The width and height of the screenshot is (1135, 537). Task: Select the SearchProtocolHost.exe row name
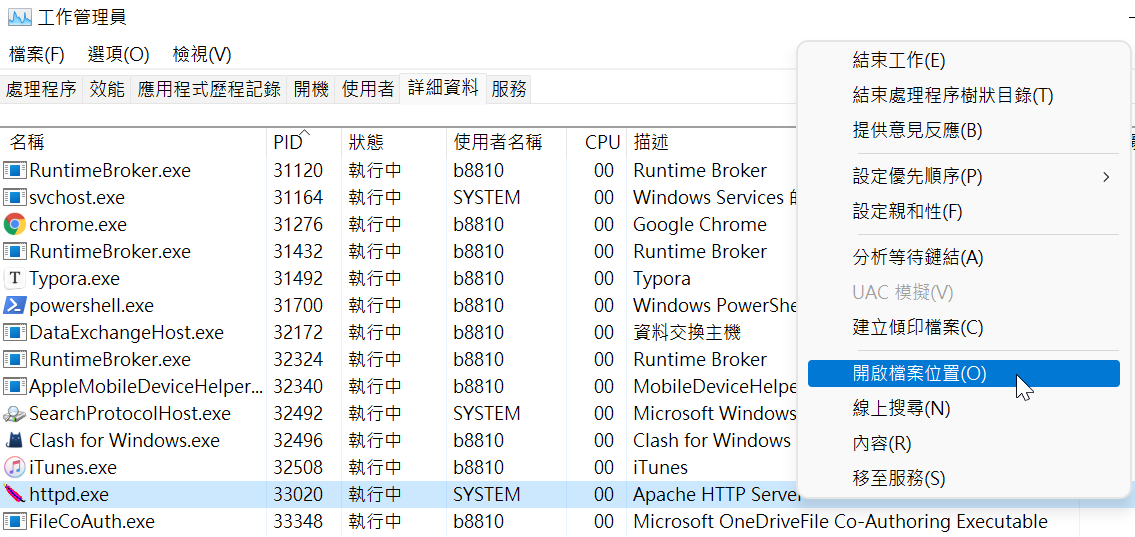(x=130, y=414)
